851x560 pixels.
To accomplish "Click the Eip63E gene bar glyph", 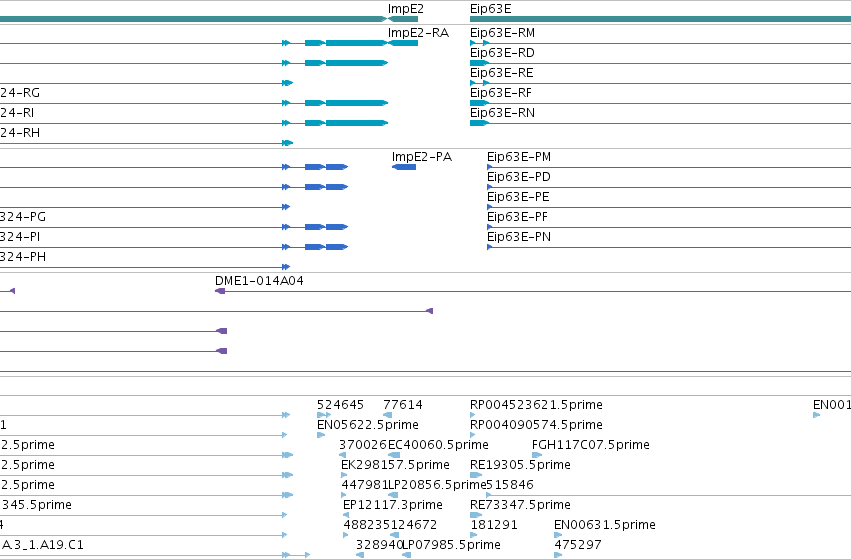I will pos(660,19).
